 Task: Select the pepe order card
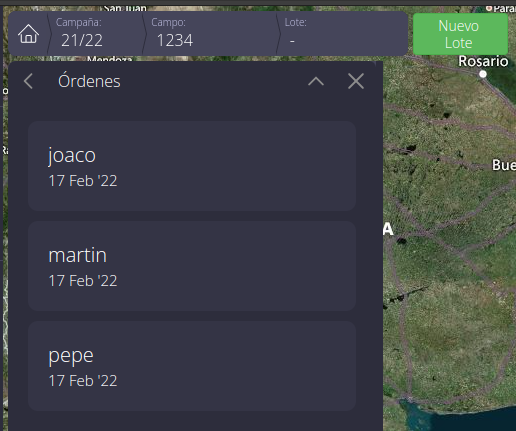(x=192, y=366)
